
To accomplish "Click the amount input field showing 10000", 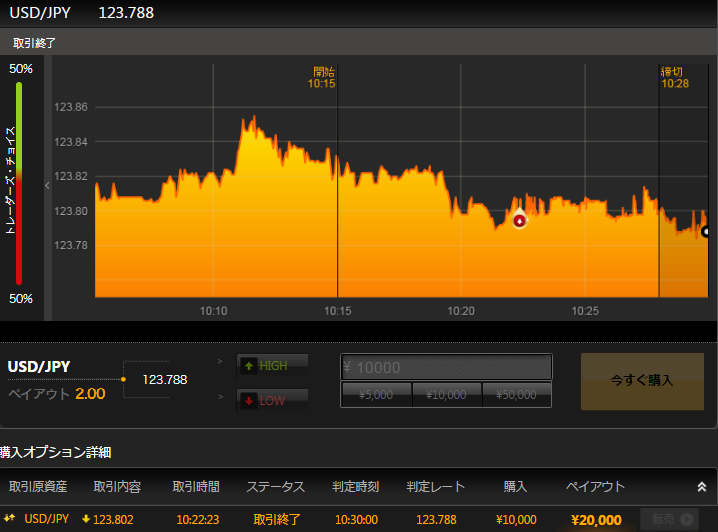I will coord(446,367).
